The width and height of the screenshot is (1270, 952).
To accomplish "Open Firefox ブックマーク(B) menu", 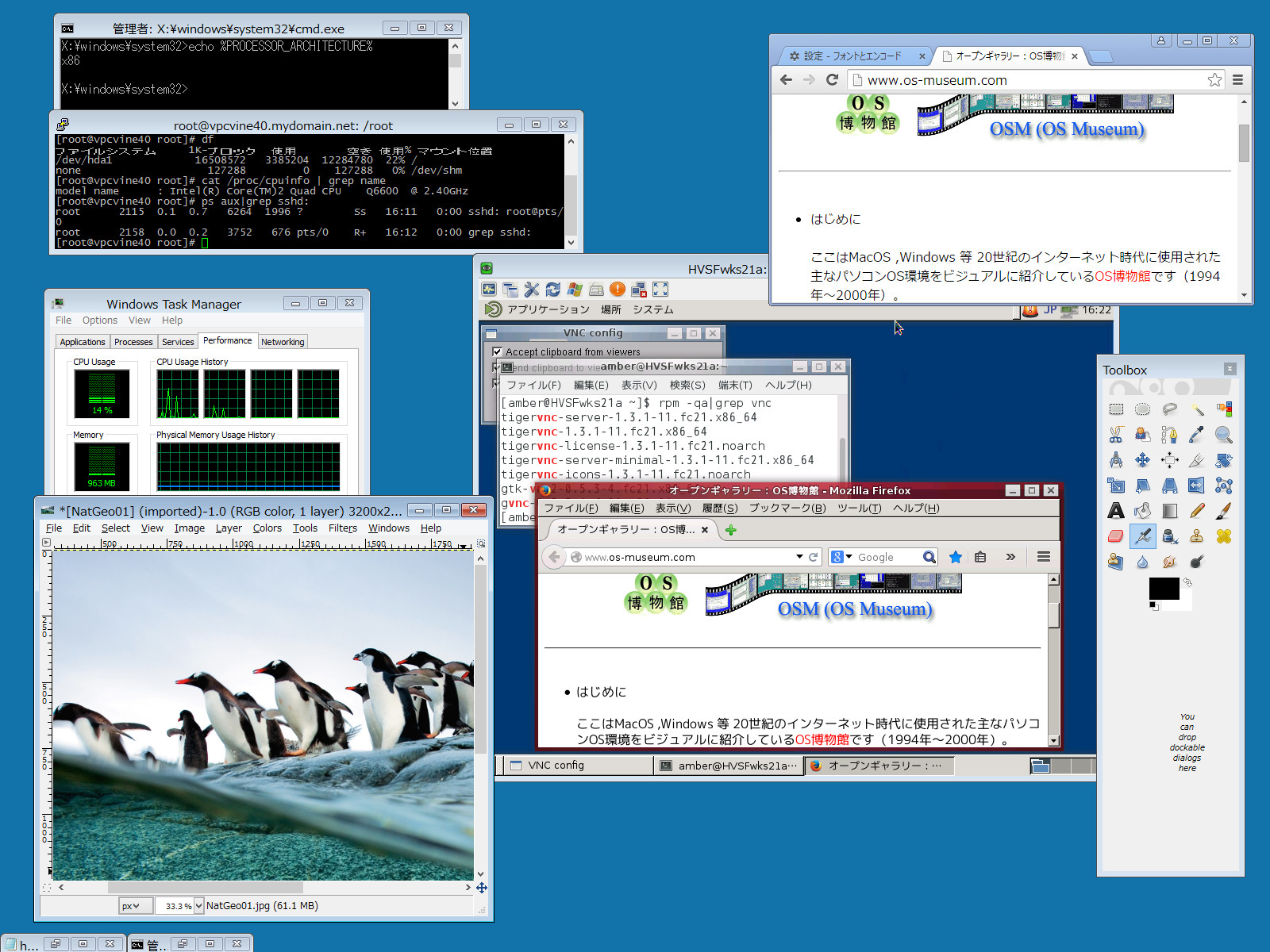I will pyautogui.click(x=787, y=509).
